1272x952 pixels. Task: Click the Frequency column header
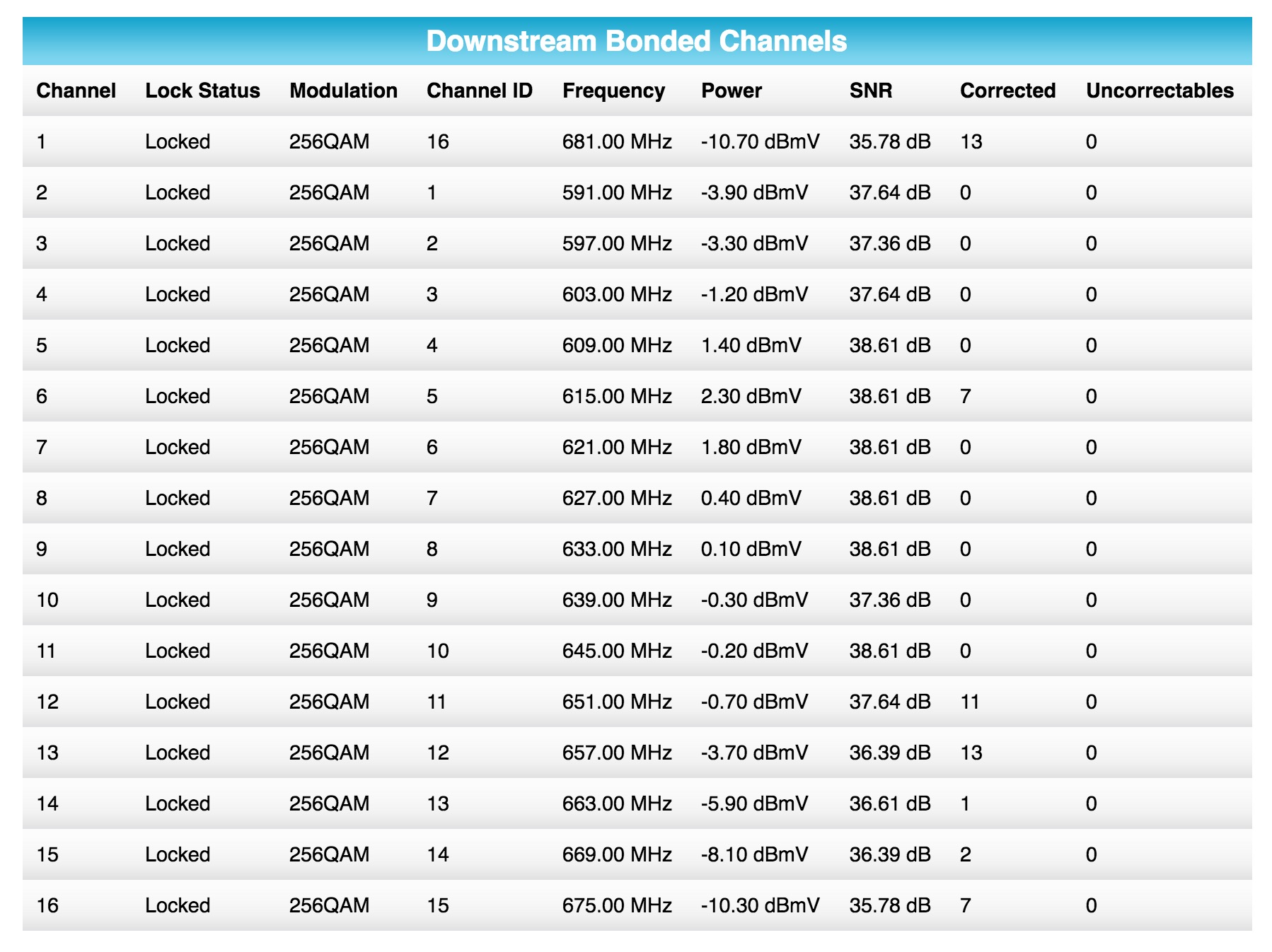click(613, 91)
